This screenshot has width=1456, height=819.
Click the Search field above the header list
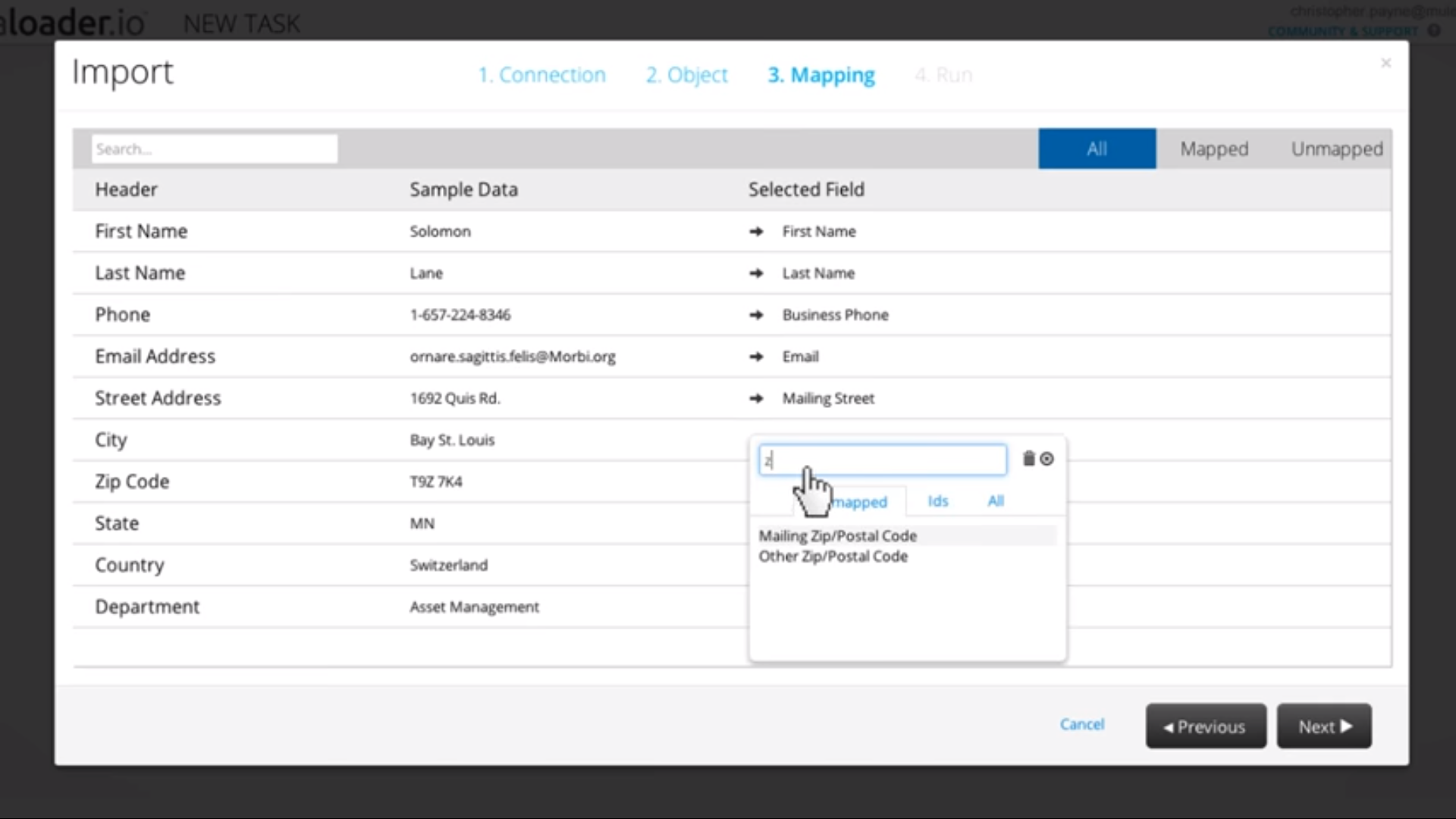214,149
